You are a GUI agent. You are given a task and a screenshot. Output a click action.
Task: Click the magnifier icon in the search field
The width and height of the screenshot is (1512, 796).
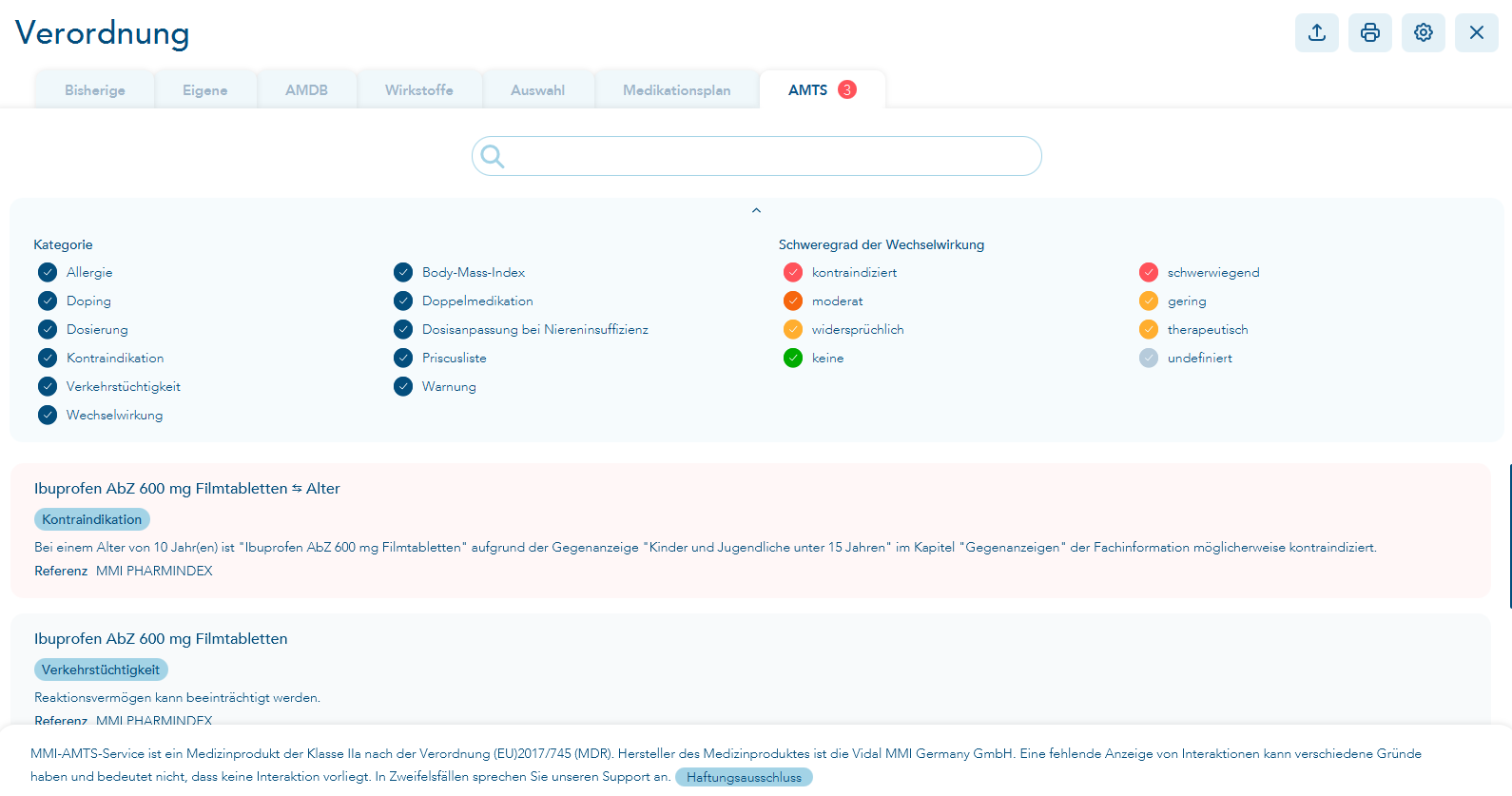[x=493, y=156]
